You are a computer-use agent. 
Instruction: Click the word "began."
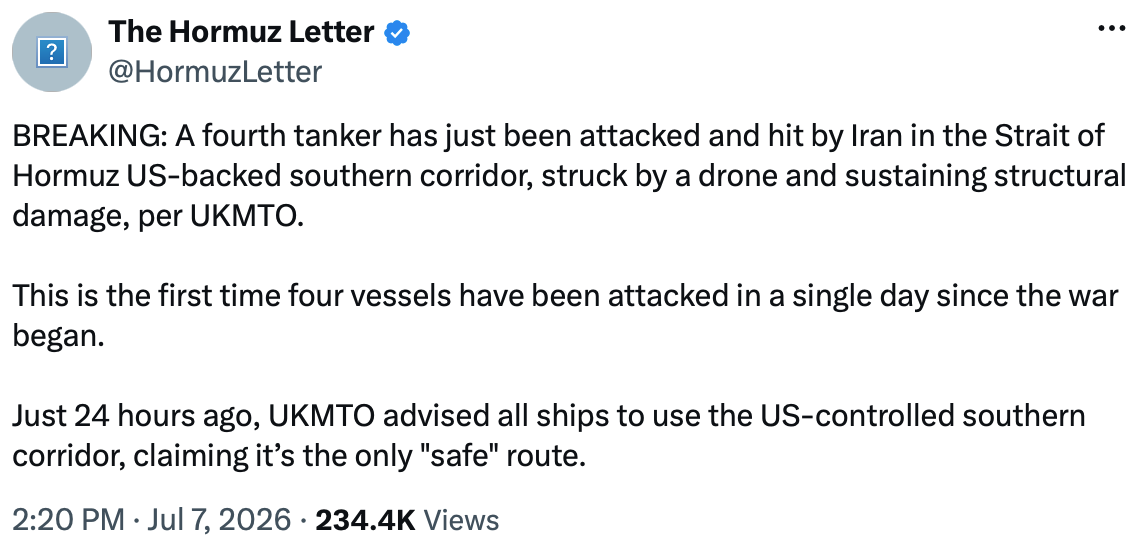(x=59, y=336)
